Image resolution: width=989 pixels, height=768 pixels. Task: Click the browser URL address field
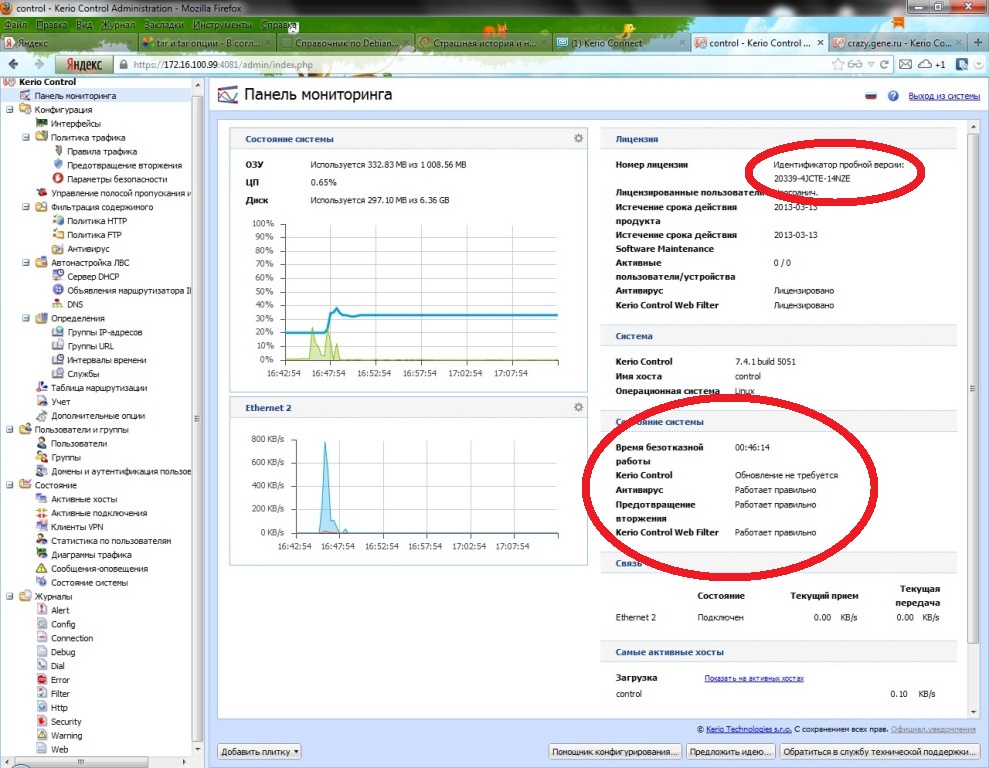point(450,64)
